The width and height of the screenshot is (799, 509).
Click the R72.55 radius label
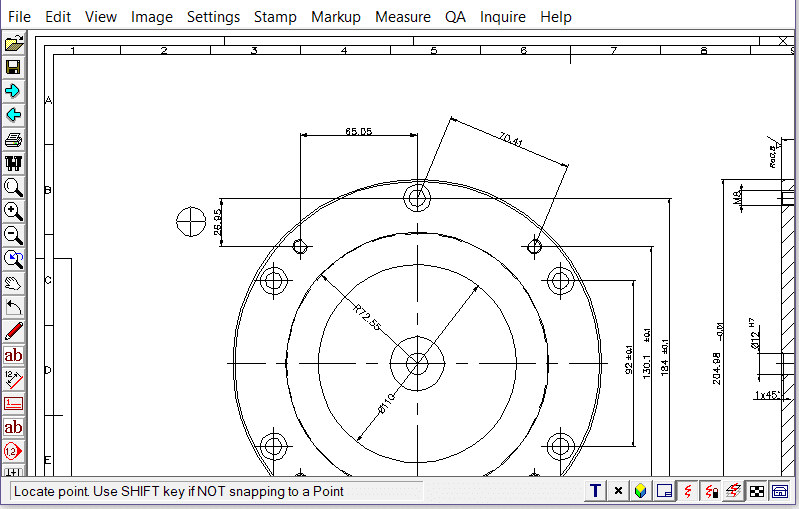367,317
